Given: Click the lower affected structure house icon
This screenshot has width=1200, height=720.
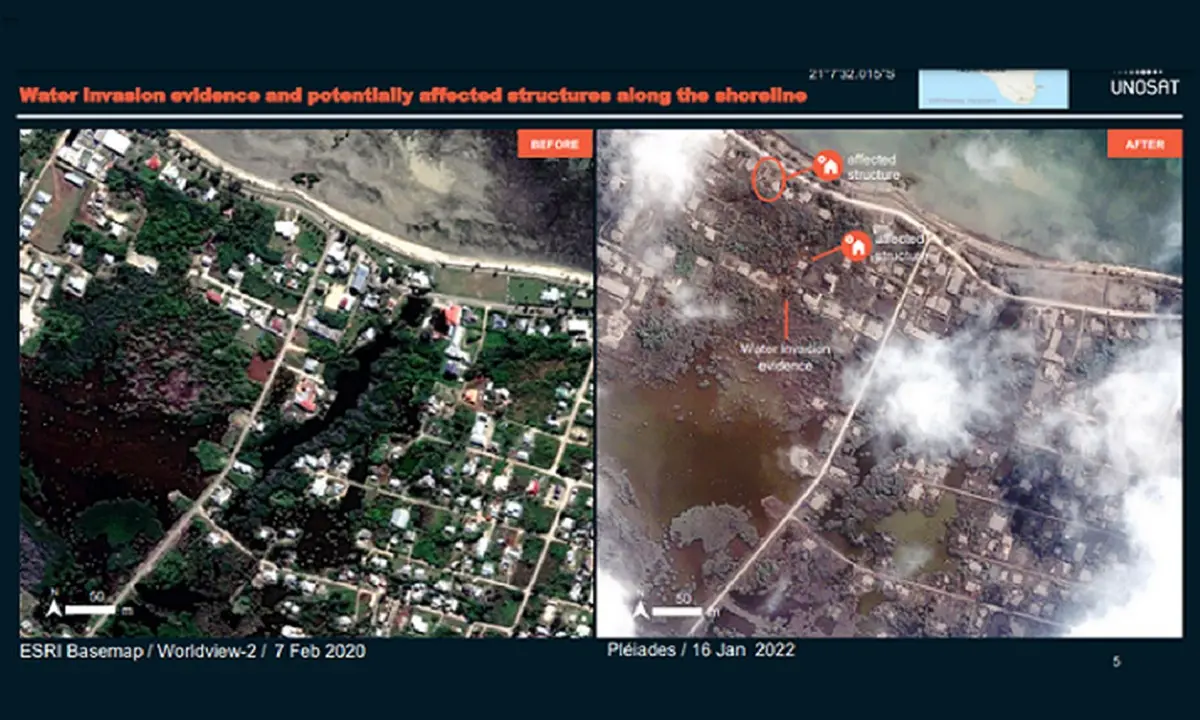Looking at the screenshot, I should tap(856, 246).
